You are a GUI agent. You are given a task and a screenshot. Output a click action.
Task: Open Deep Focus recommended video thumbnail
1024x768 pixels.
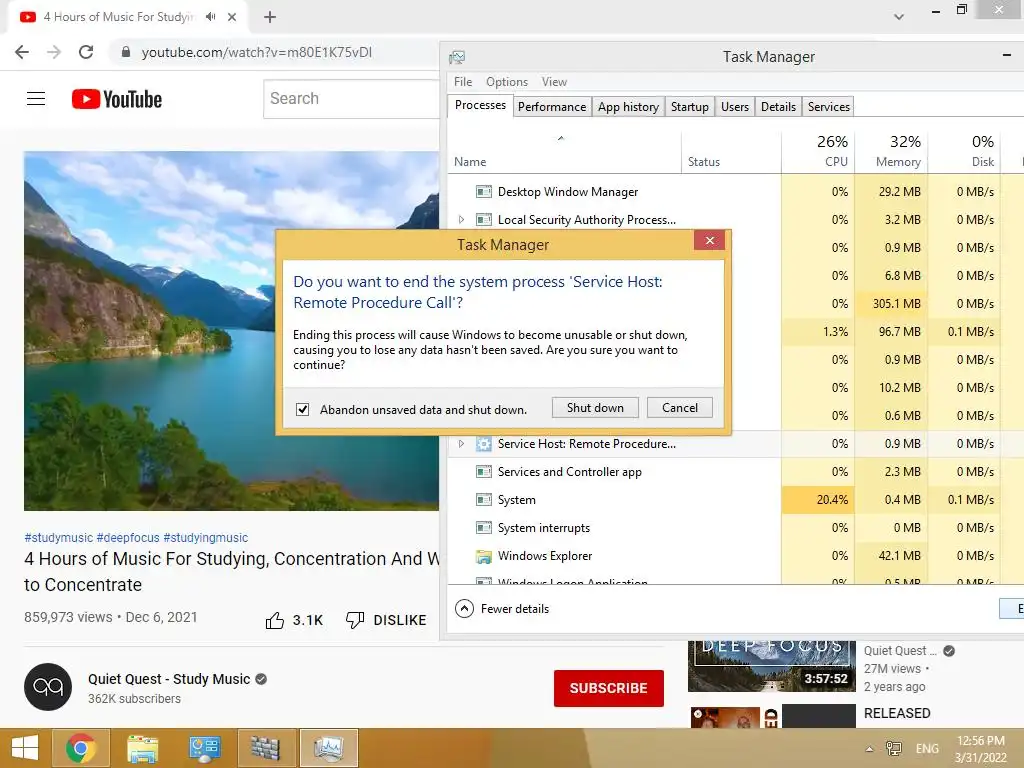(771, 665)
